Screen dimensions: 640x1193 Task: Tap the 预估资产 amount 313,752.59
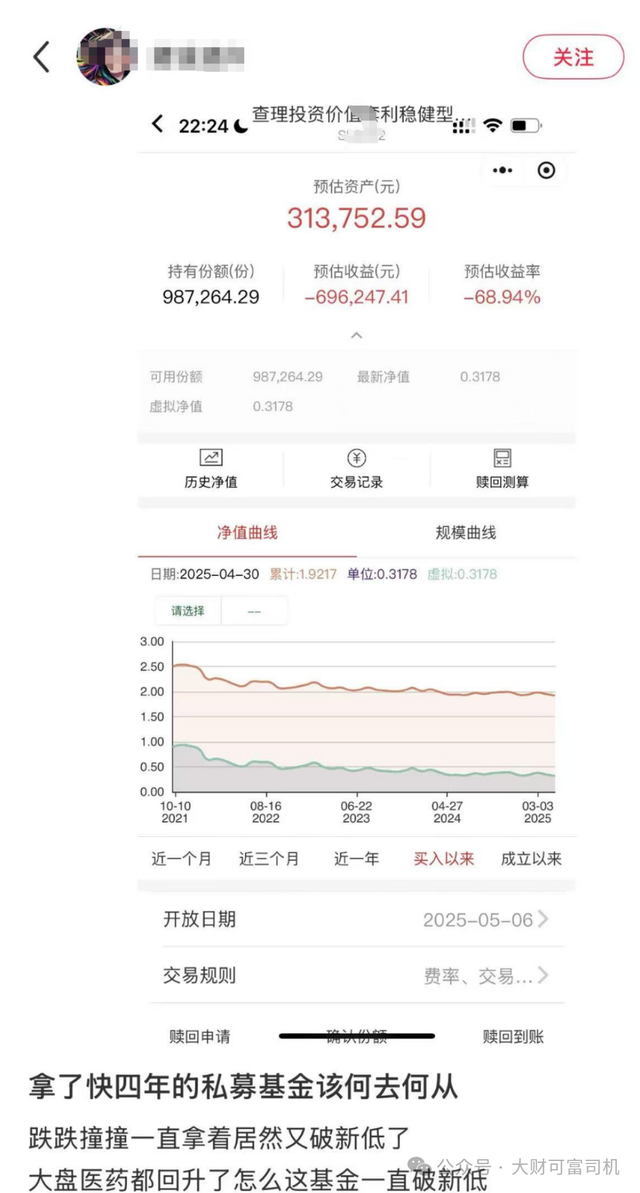click(x=356, y=218)
